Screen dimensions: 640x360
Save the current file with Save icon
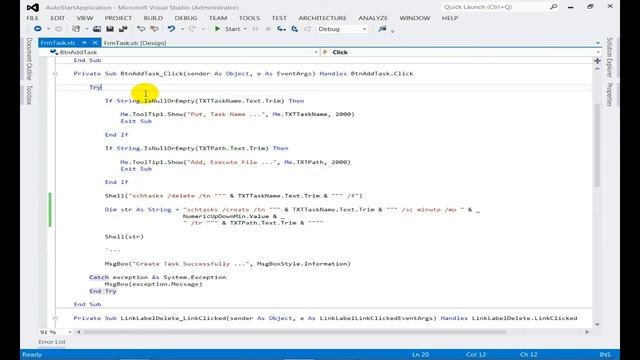pyautogui.click(x=110, y=29)
